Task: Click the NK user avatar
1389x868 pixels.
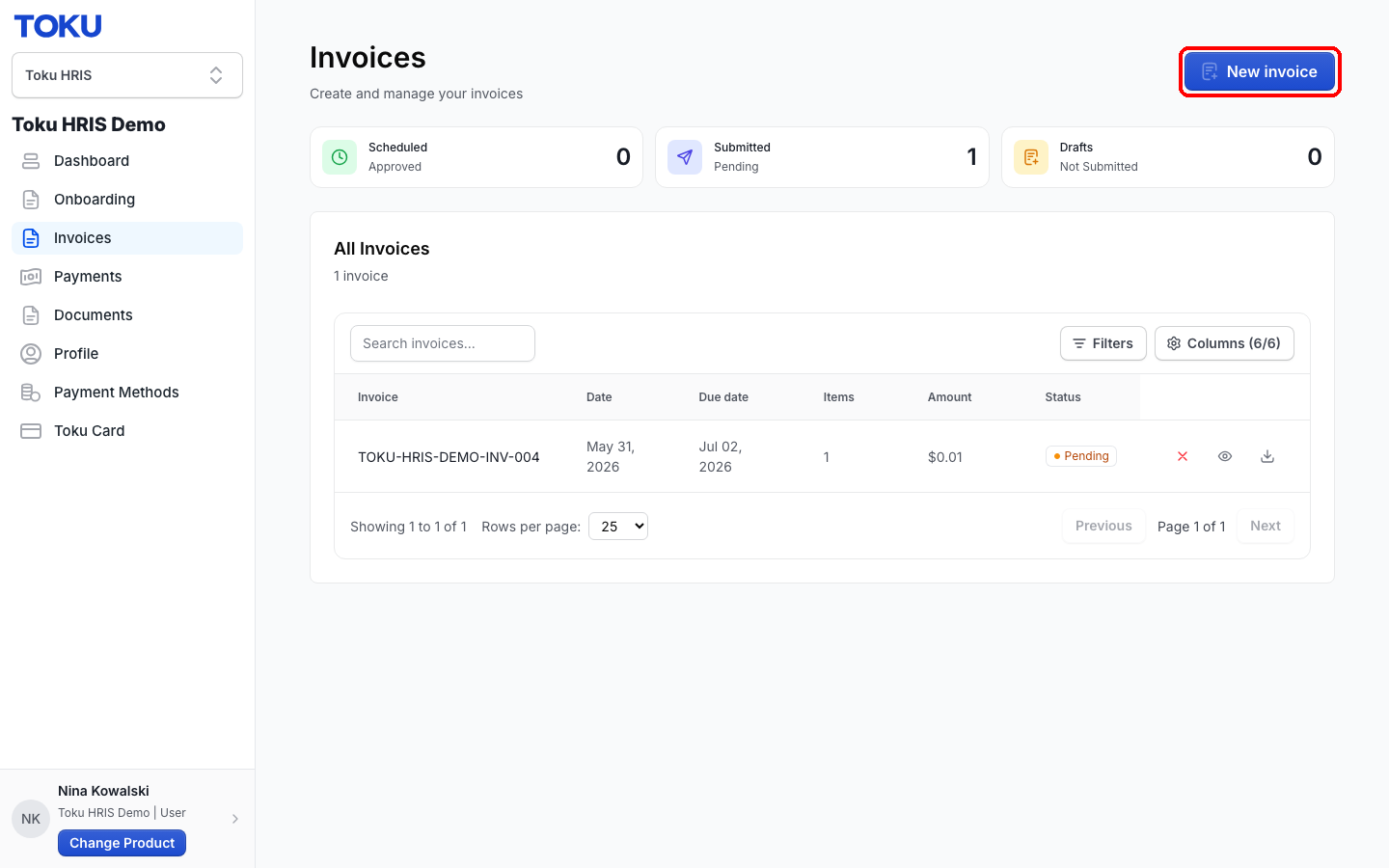Action: tap(31, 819)
